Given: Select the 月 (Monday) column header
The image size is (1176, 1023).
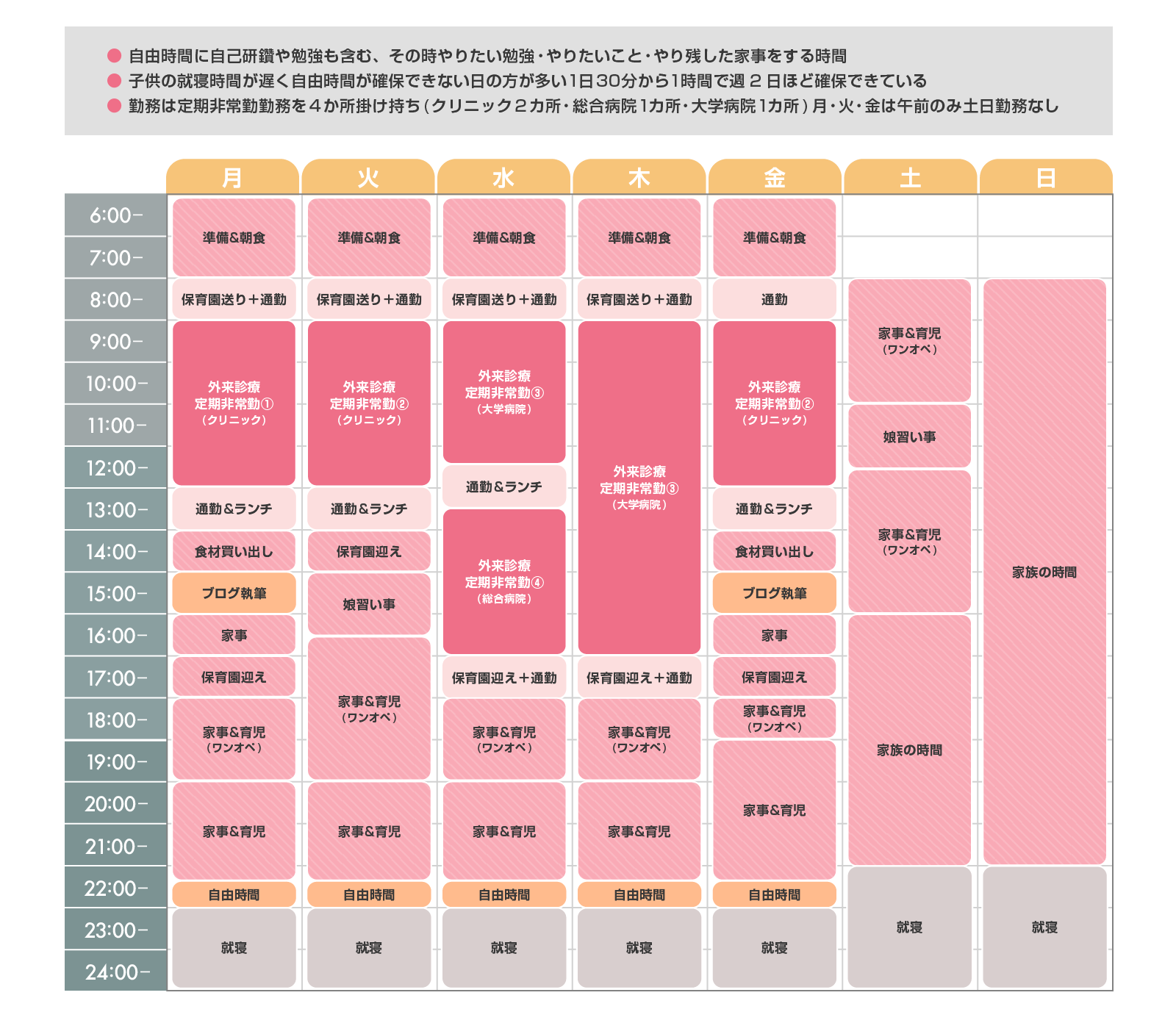Looking at the screenshot, I should point(232,177).
